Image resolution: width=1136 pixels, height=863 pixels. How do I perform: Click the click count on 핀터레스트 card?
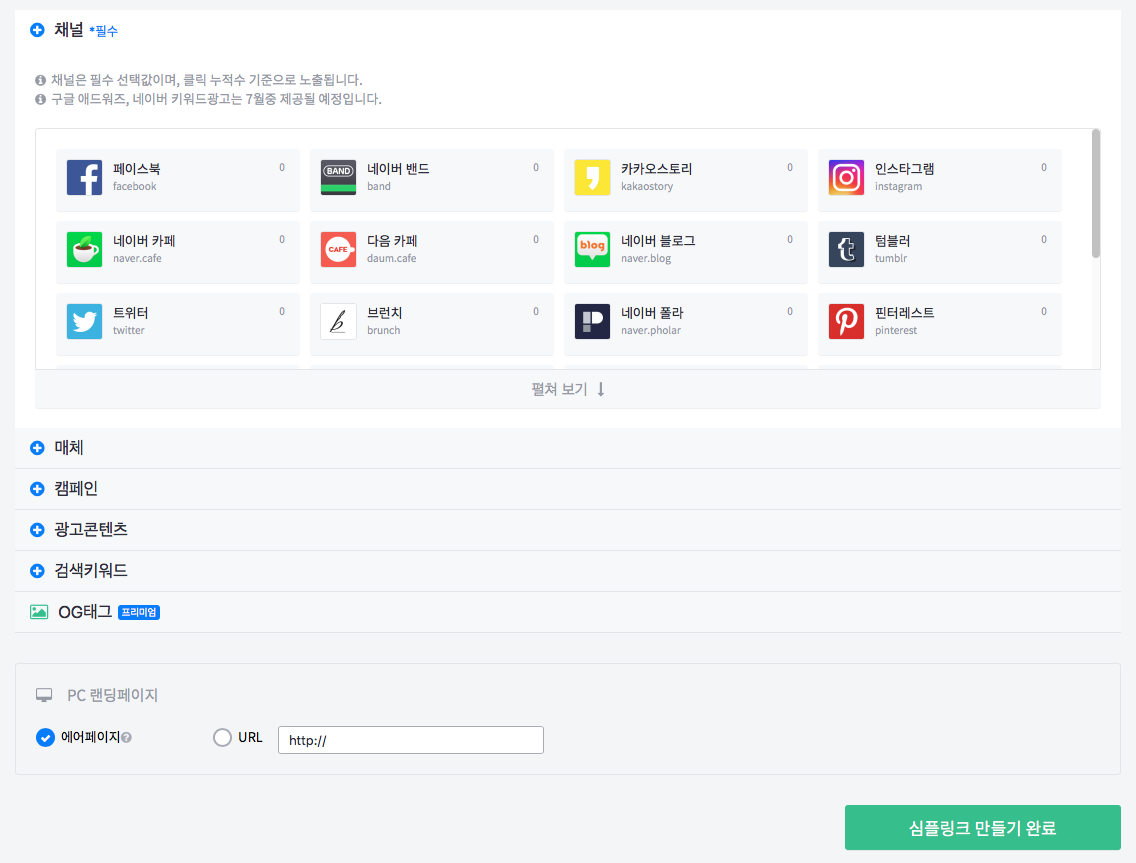coord(1044,312)
